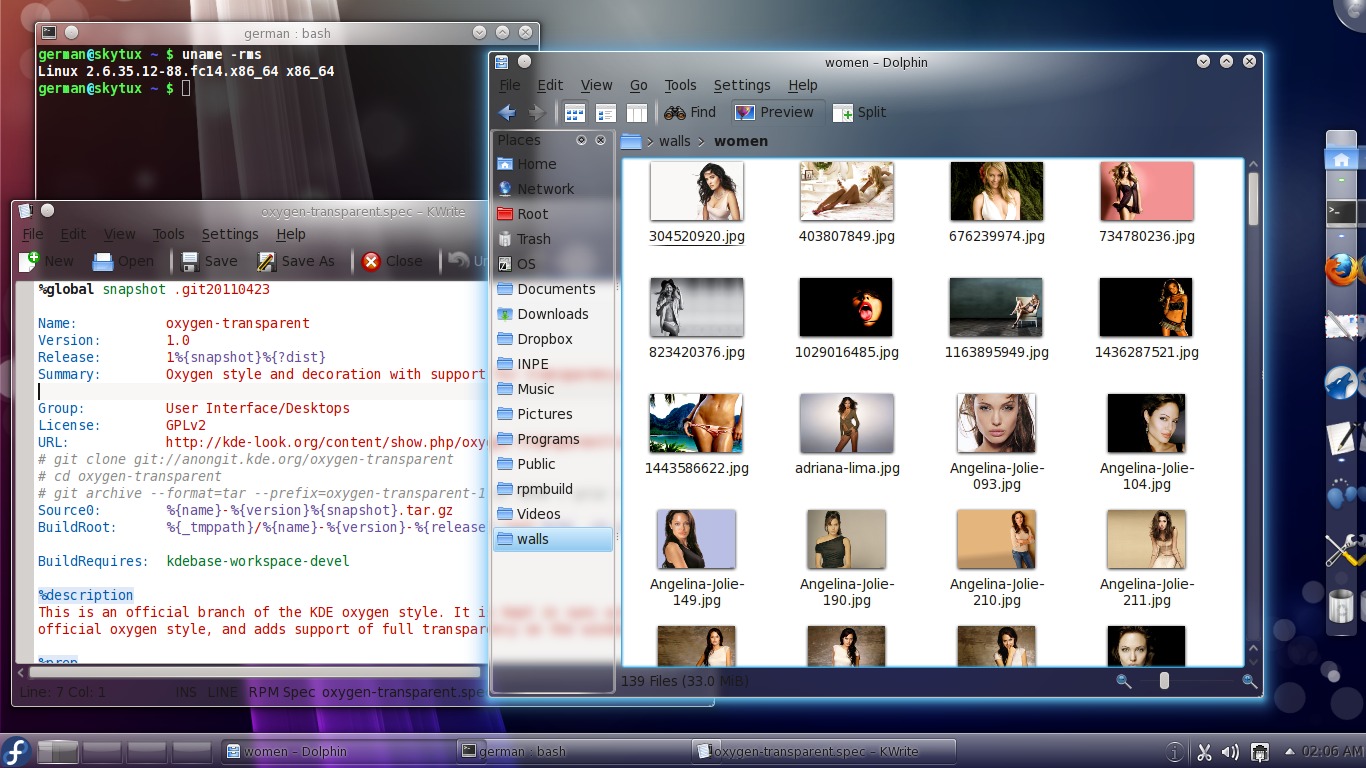Click the volume icon in the system tray
This screenshot has height=768, width=1366.
(x=1231, y=752)
